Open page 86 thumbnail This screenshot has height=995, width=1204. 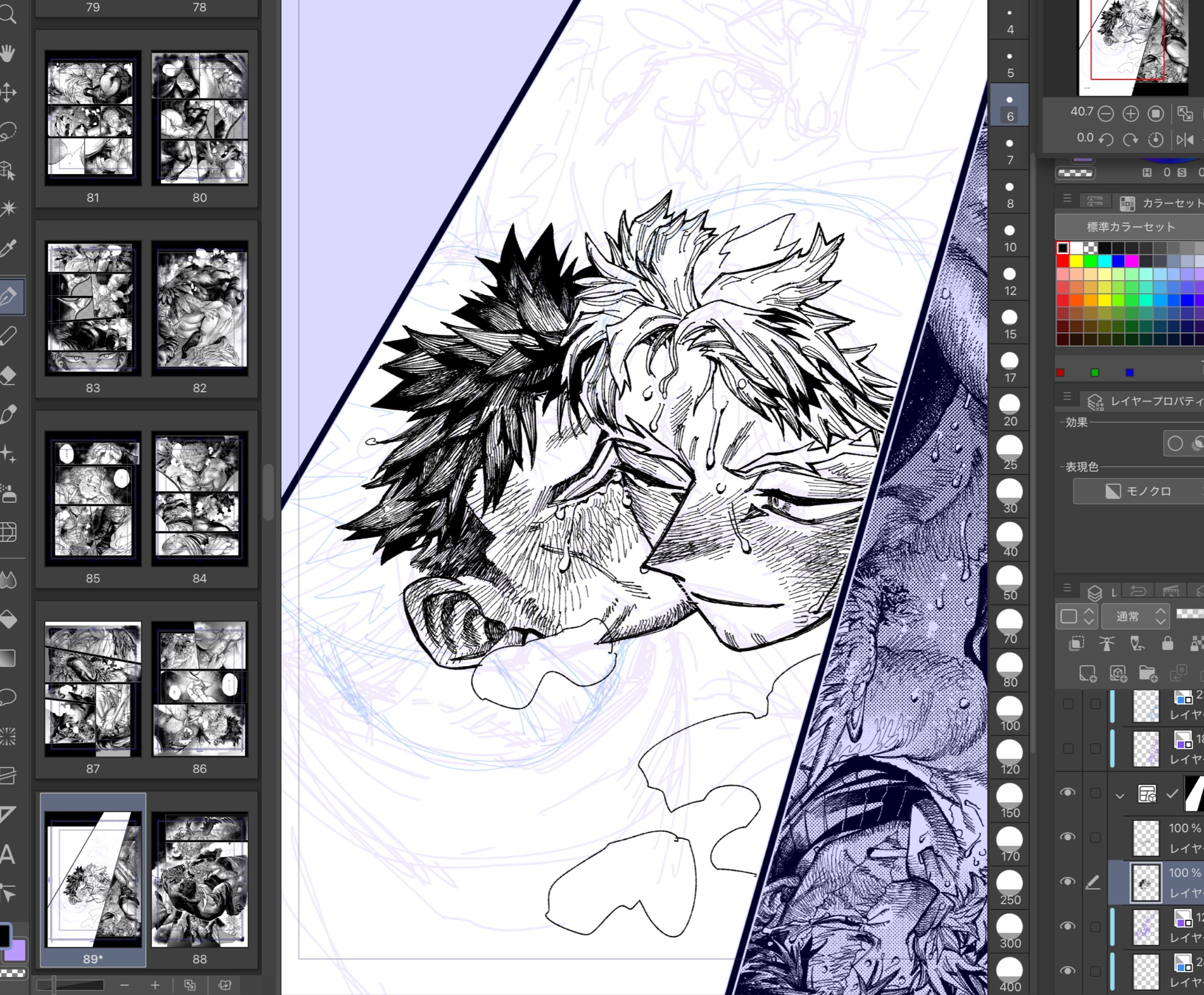(x=199, y=689)
